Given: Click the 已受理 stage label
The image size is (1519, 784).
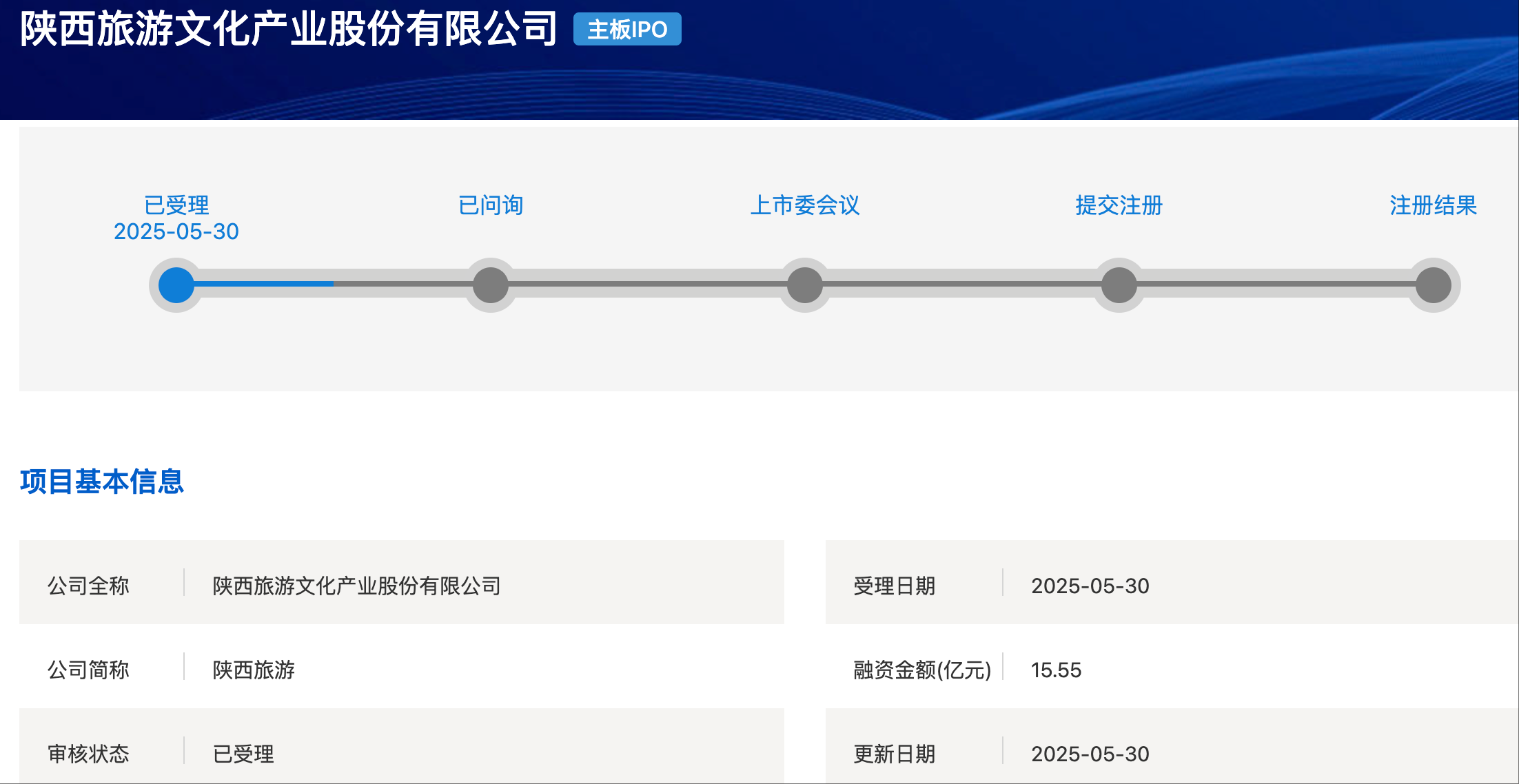Looking at the screenshot, I should pos(176,205).
